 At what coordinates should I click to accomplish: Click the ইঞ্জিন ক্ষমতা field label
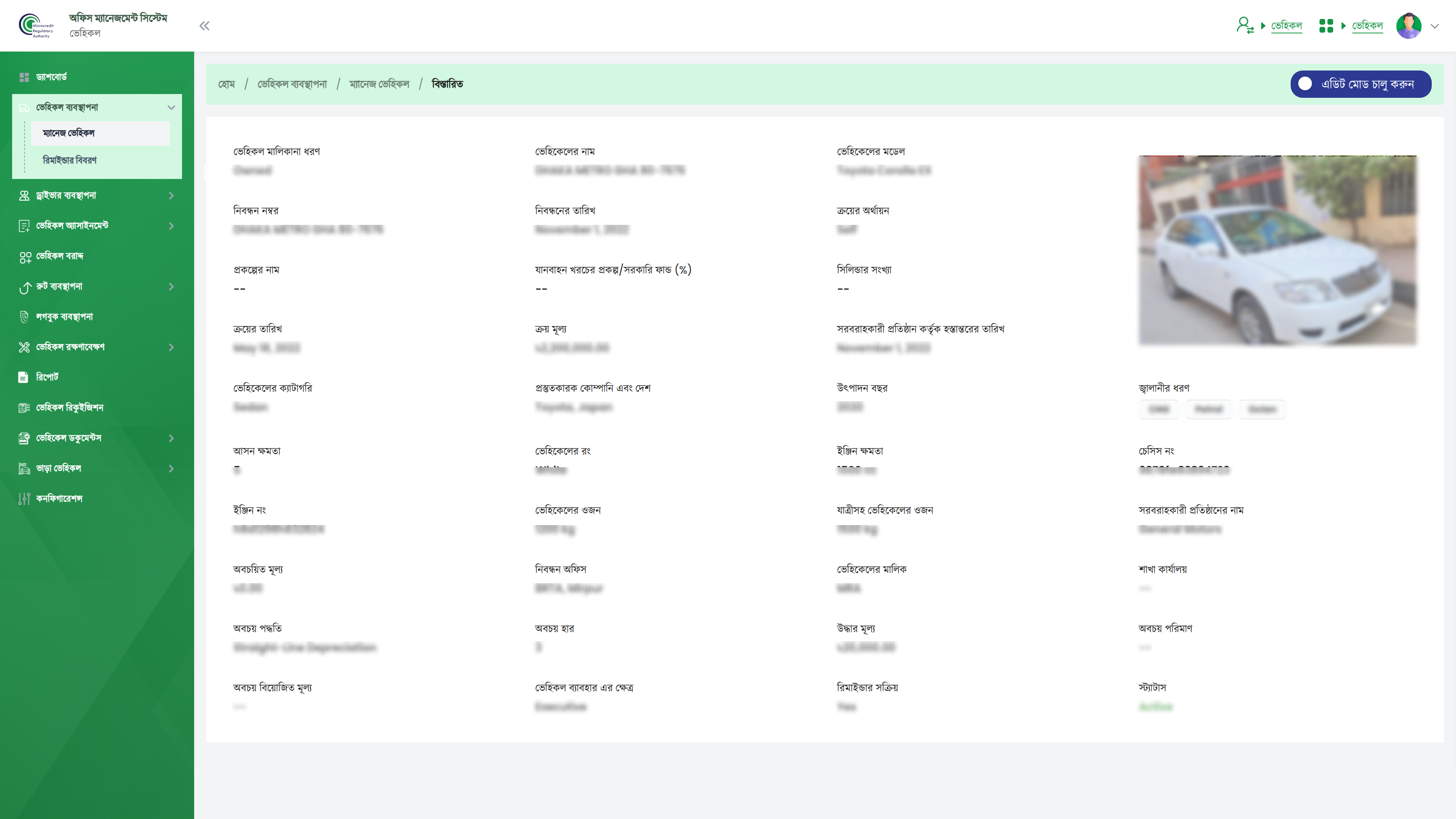860,451
